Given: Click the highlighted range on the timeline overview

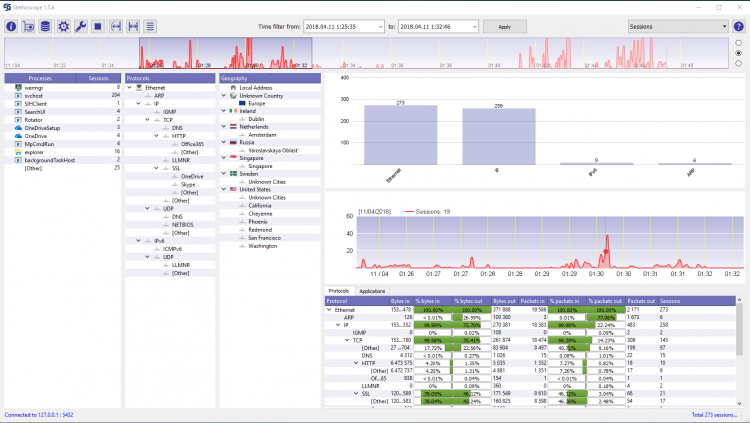Looking at the screenshot, I should (225, 53).
